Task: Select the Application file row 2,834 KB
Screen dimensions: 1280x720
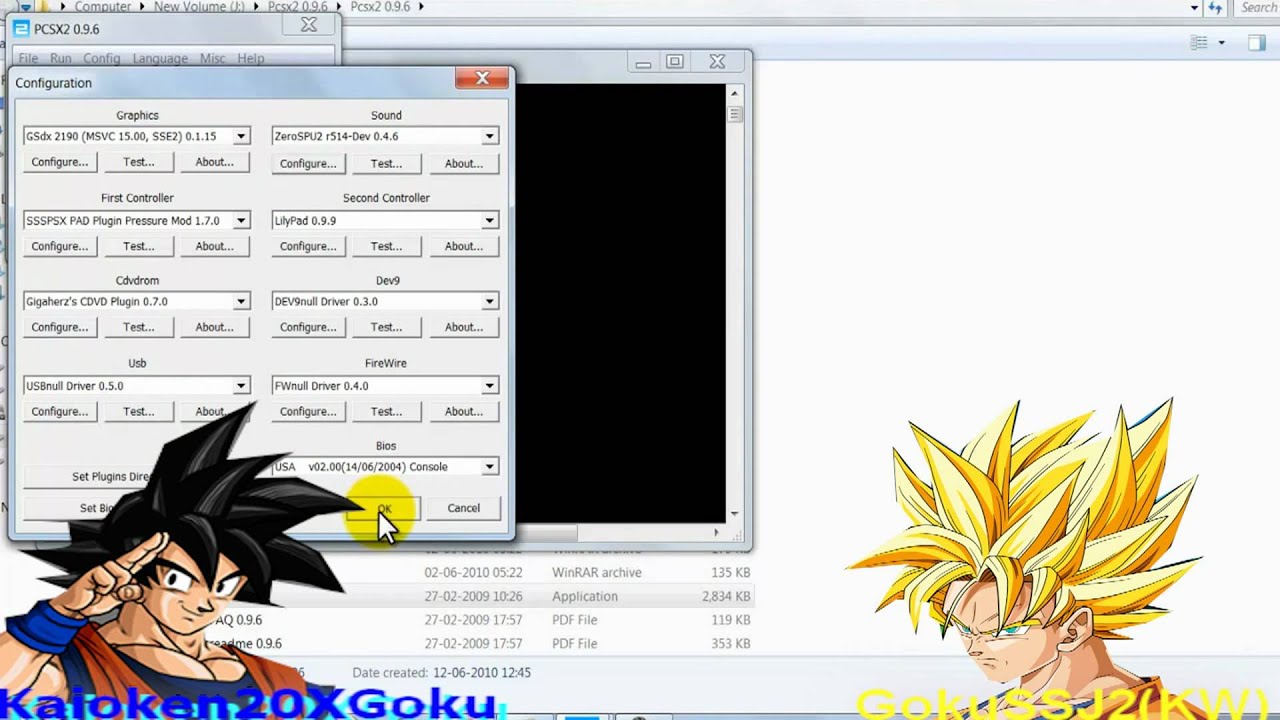Action: pyautogui.click(x=585, y=596)
